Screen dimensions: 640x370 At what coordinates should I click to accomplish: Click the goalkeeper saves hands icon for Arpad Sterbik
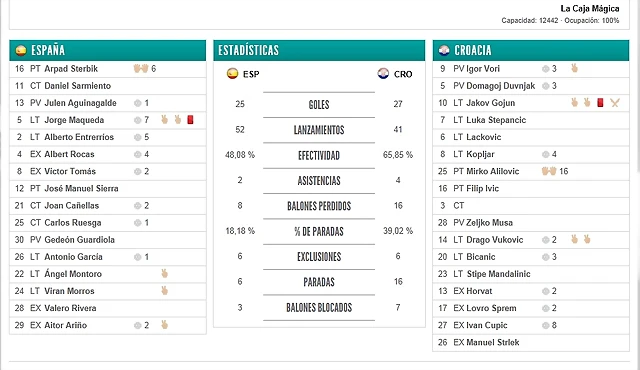point(141,68)
